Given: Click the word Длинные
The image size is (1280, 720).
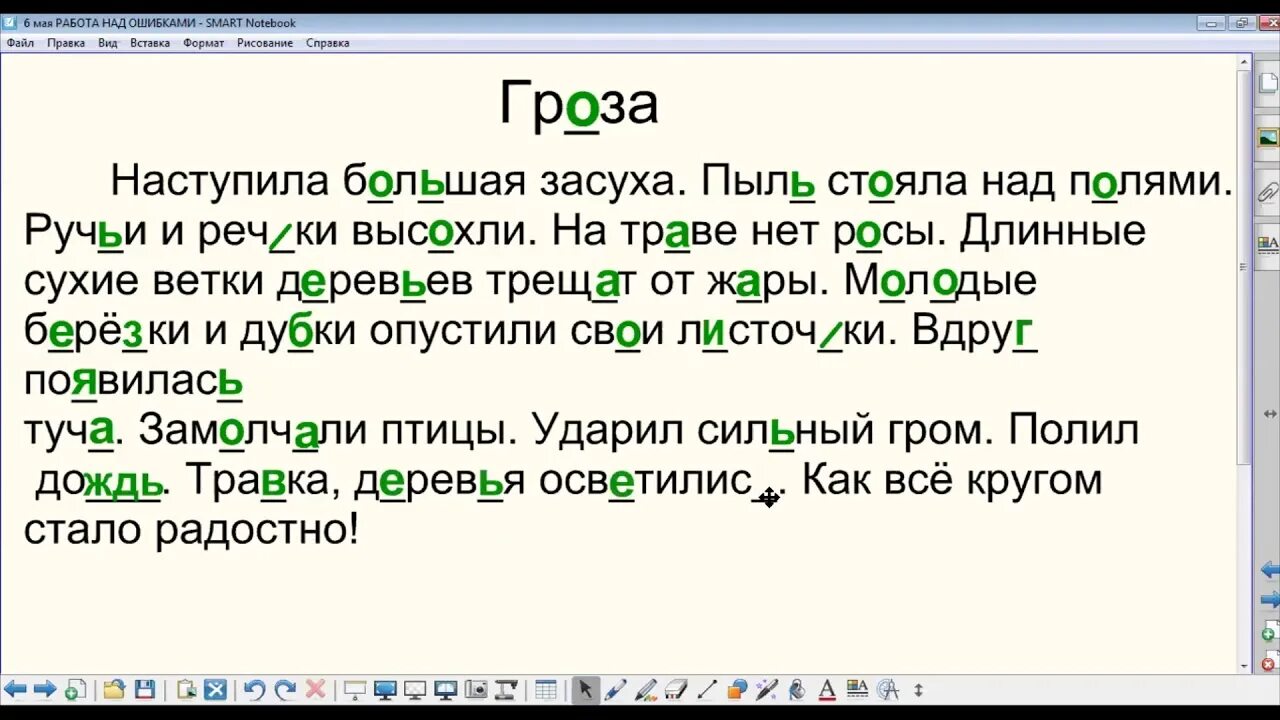Looking at the screenshot, I should pyautogui.click(x=1052, y=231).
